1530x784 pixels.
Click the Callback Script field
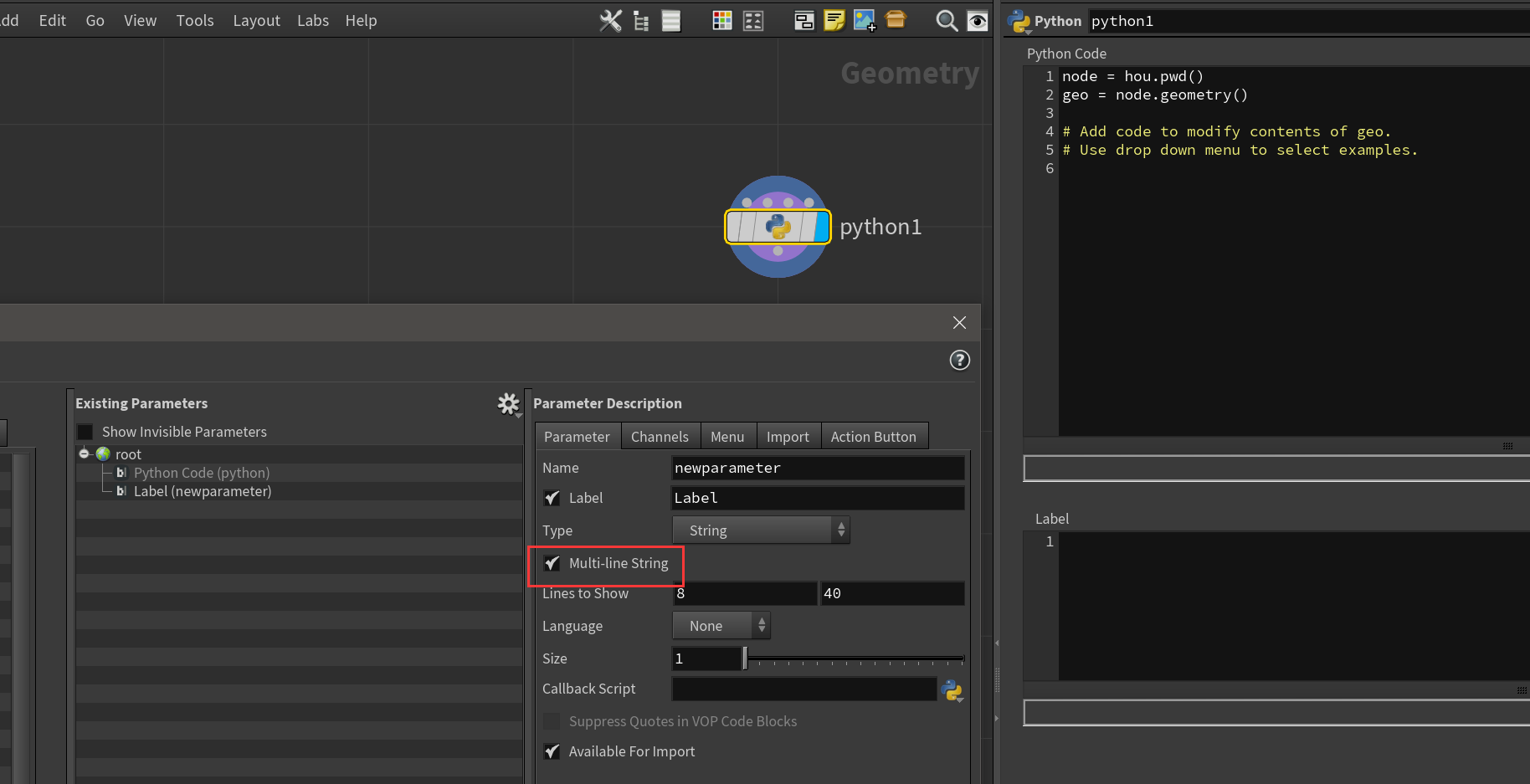pos(804,689)
